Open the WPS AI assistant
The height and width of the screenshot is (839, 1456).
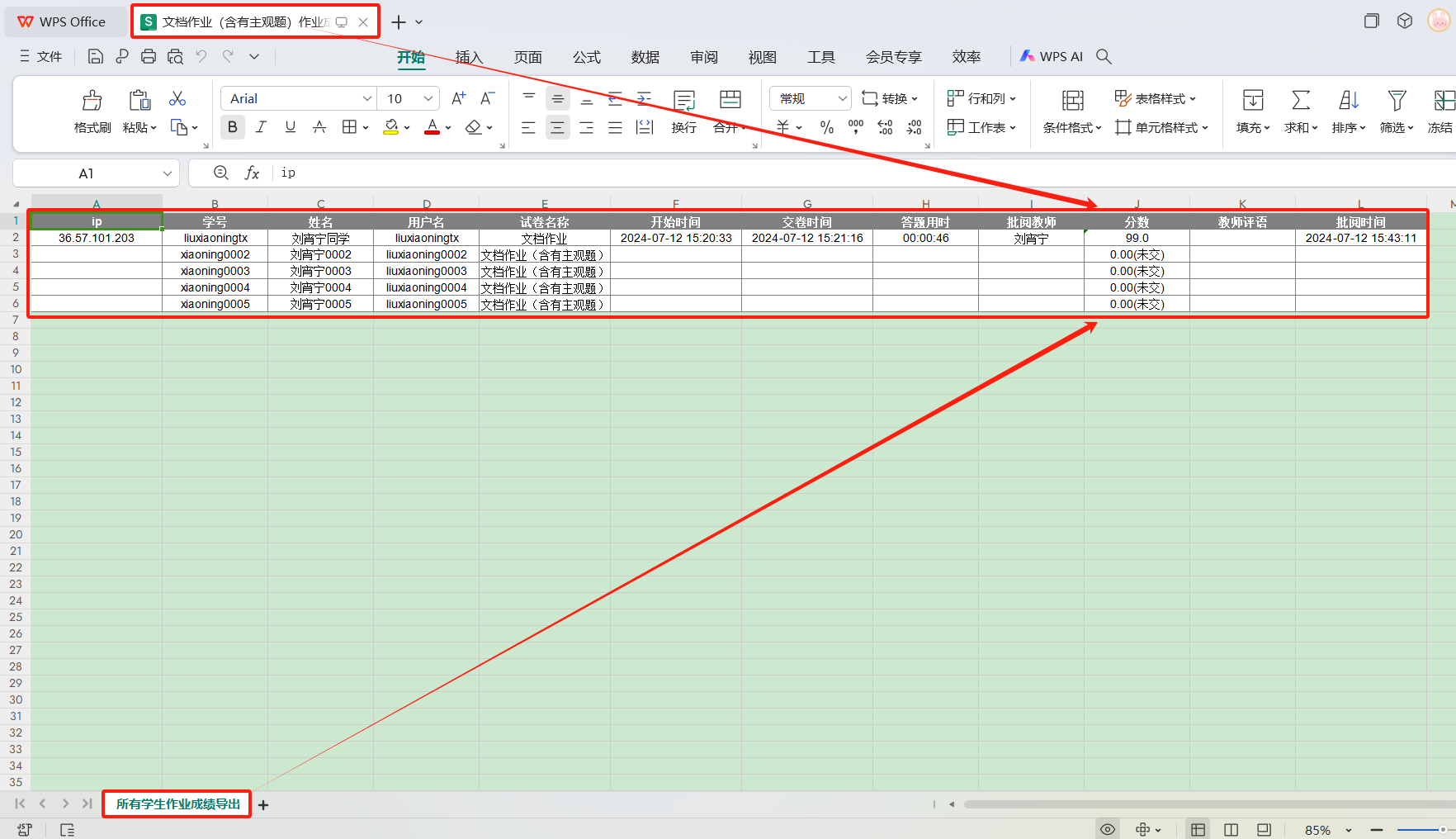1052,56
